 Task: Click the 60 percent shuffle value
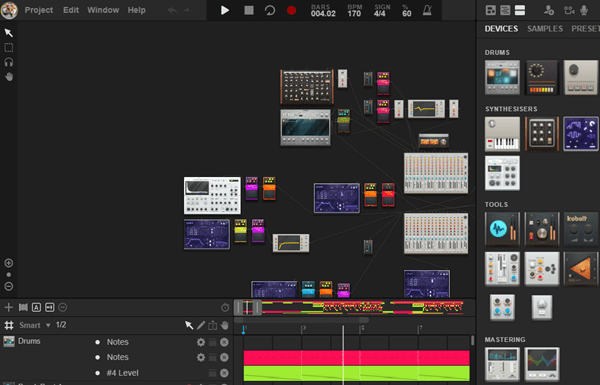coord(406,11)
